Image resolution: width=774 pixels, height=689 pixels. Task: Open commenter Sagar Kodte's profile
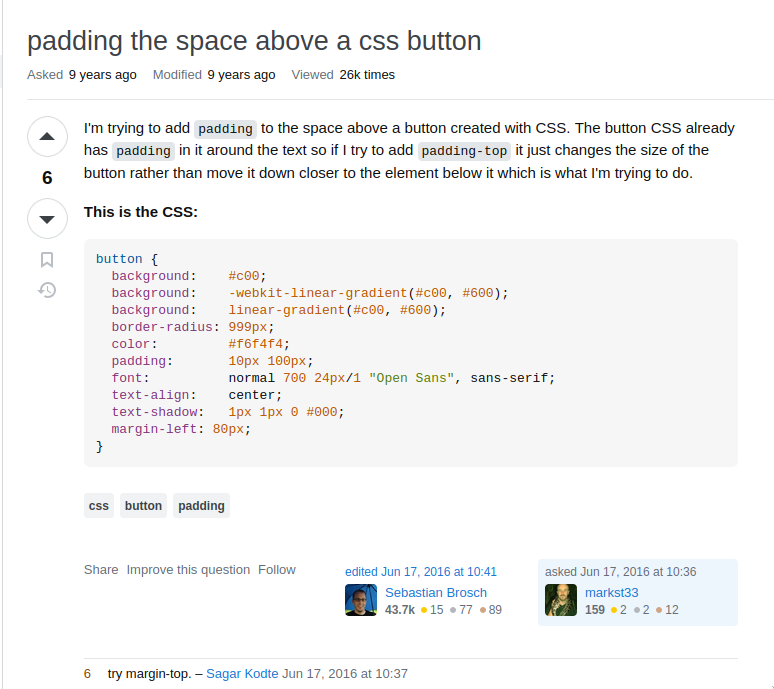242,674
